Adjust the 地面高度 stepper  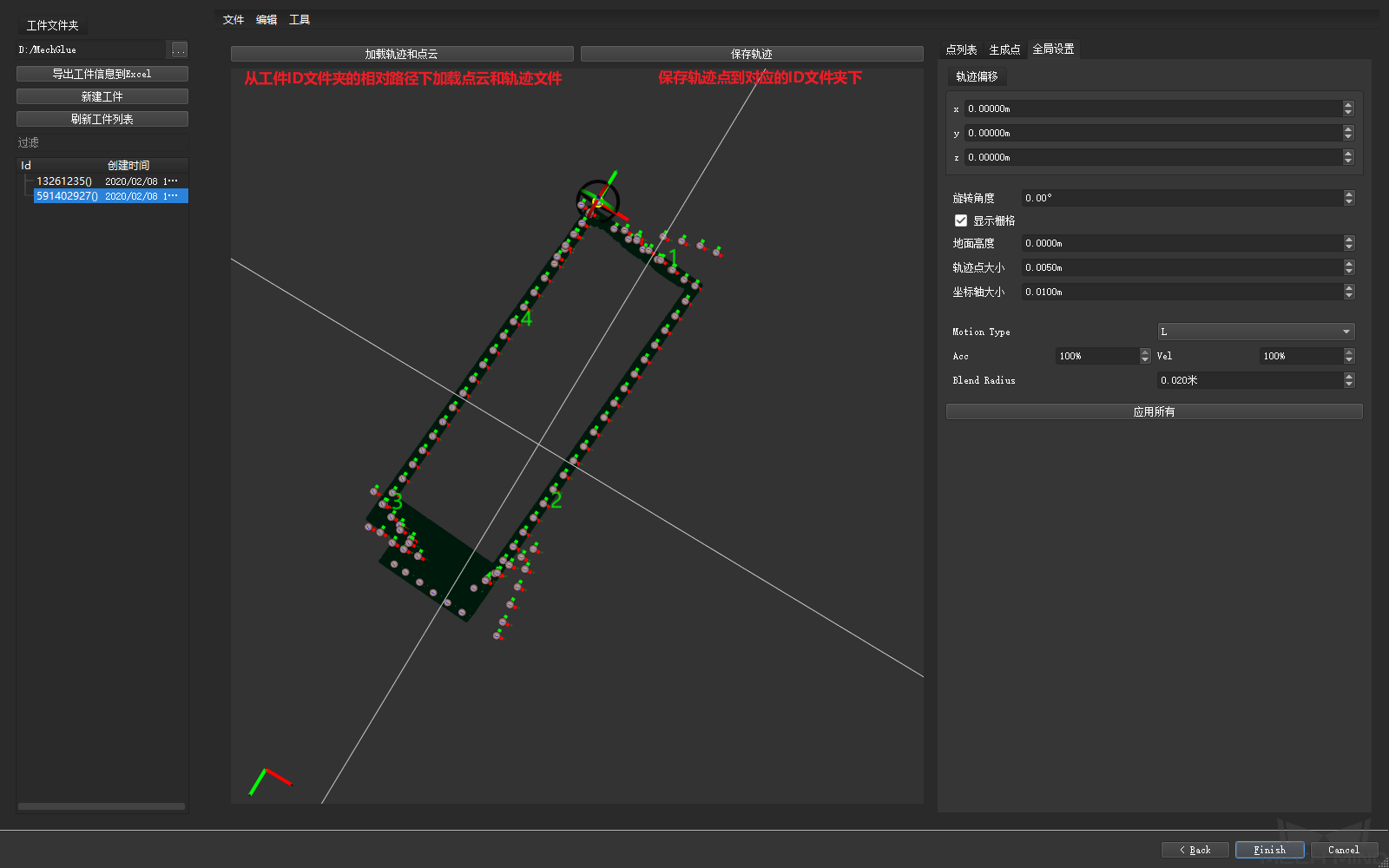click(x=1349, y=243)
